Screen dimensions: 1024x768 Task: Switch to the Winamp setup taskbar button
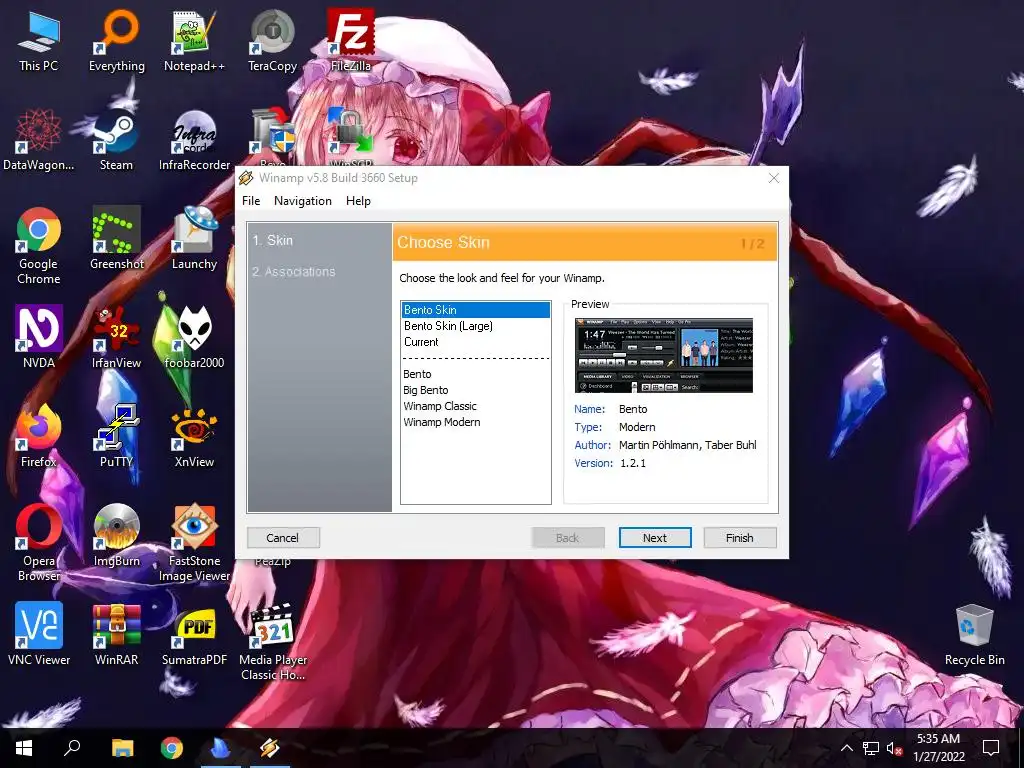point(269,748)
